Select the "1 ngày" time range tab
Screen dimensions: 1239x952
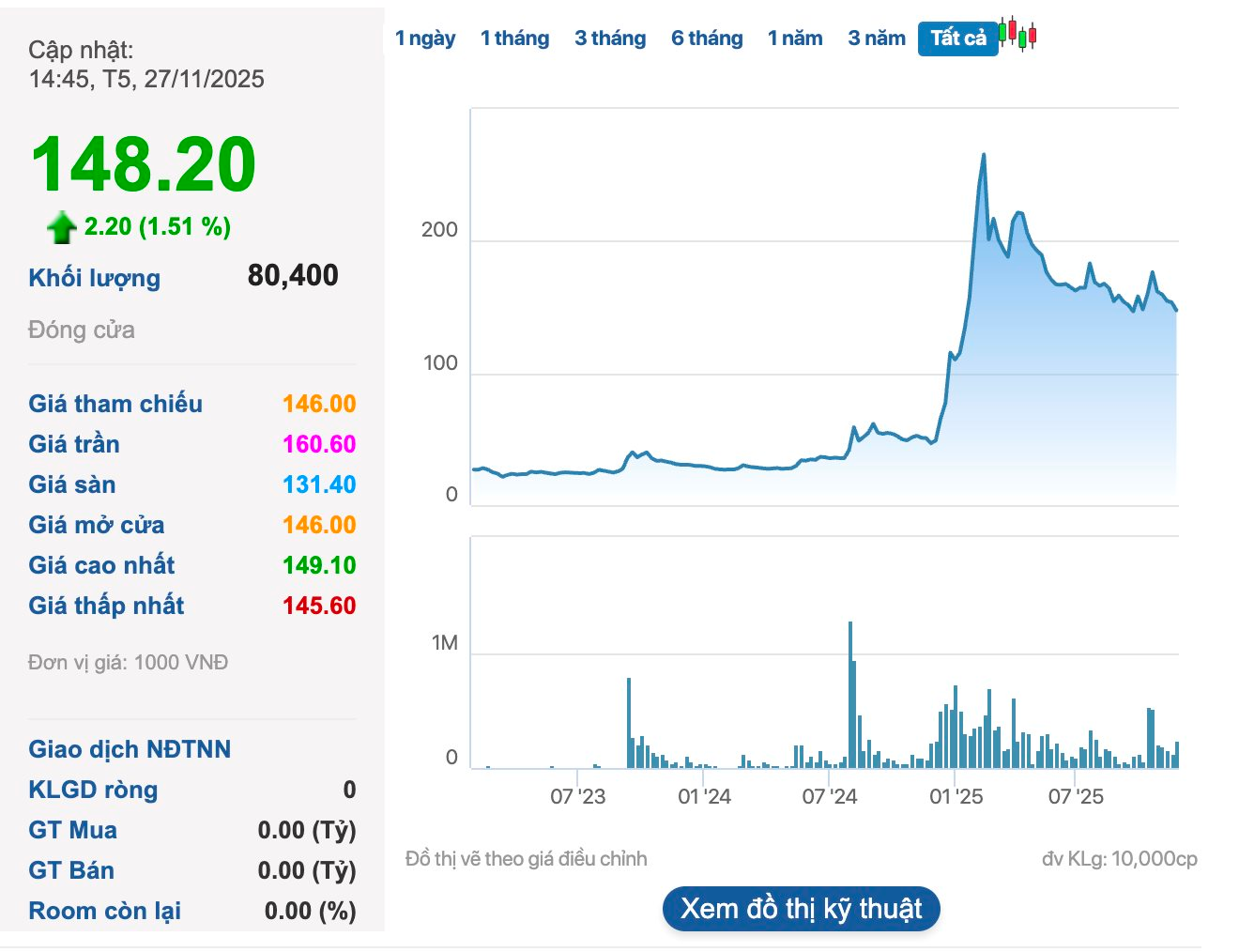point(424,38)
